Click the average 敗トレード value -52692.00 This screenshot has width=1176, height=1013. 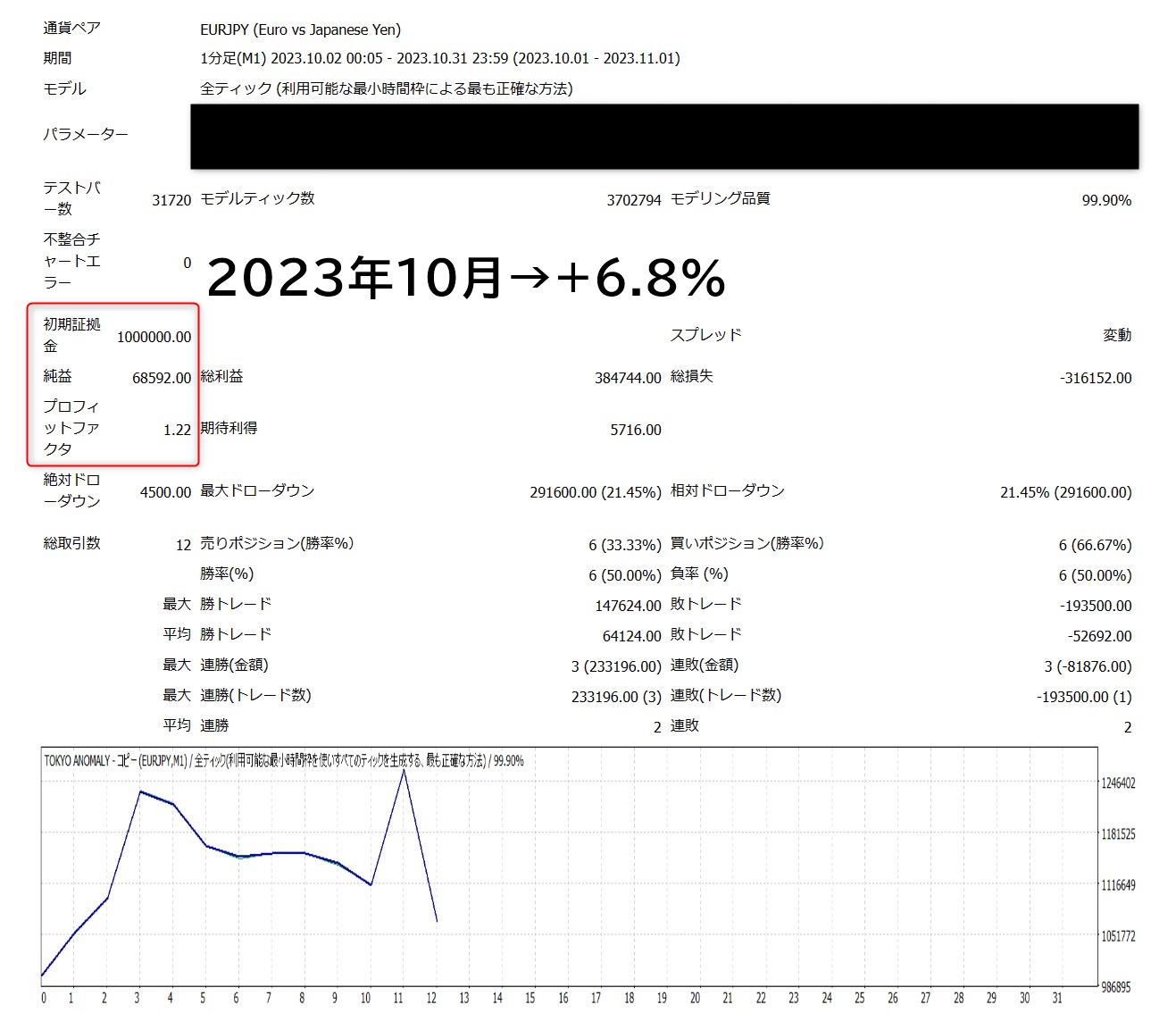tap(1099, 636)
